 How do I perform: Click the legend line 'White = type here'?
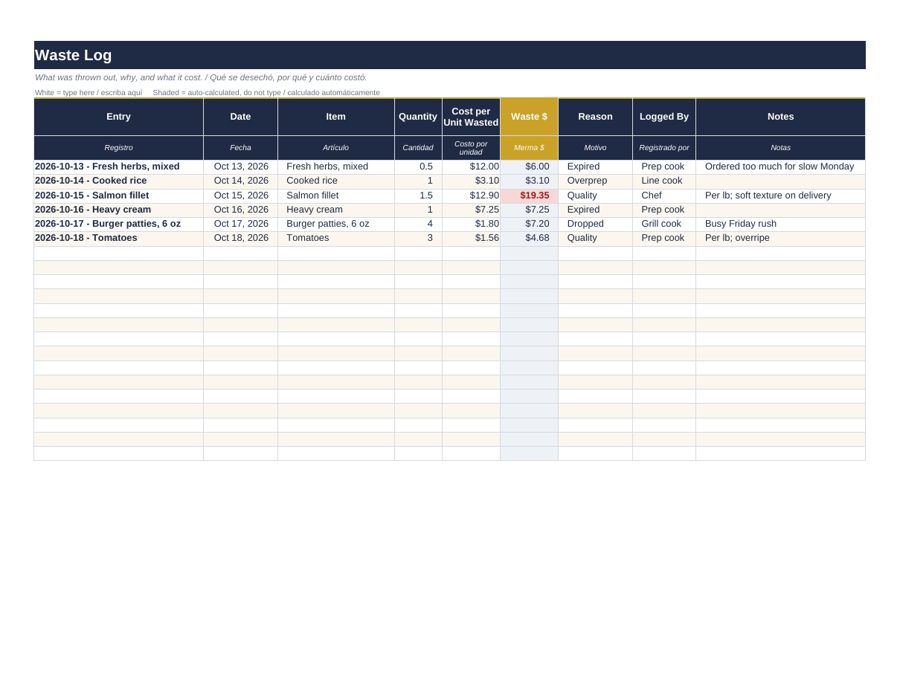207,92
